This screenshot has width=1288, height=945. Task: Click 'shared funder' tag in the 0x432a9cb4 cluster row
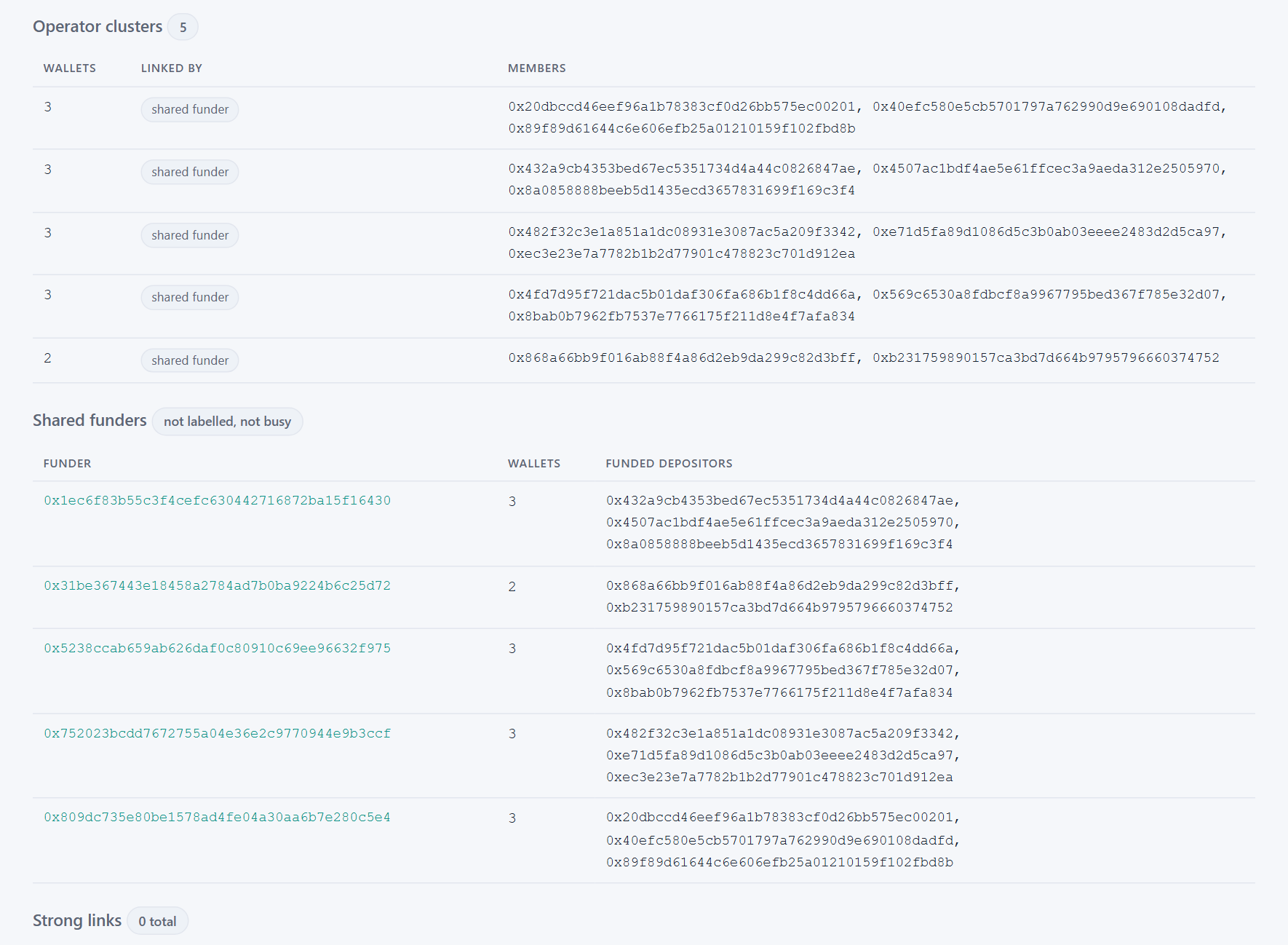(x=190, y=172)
